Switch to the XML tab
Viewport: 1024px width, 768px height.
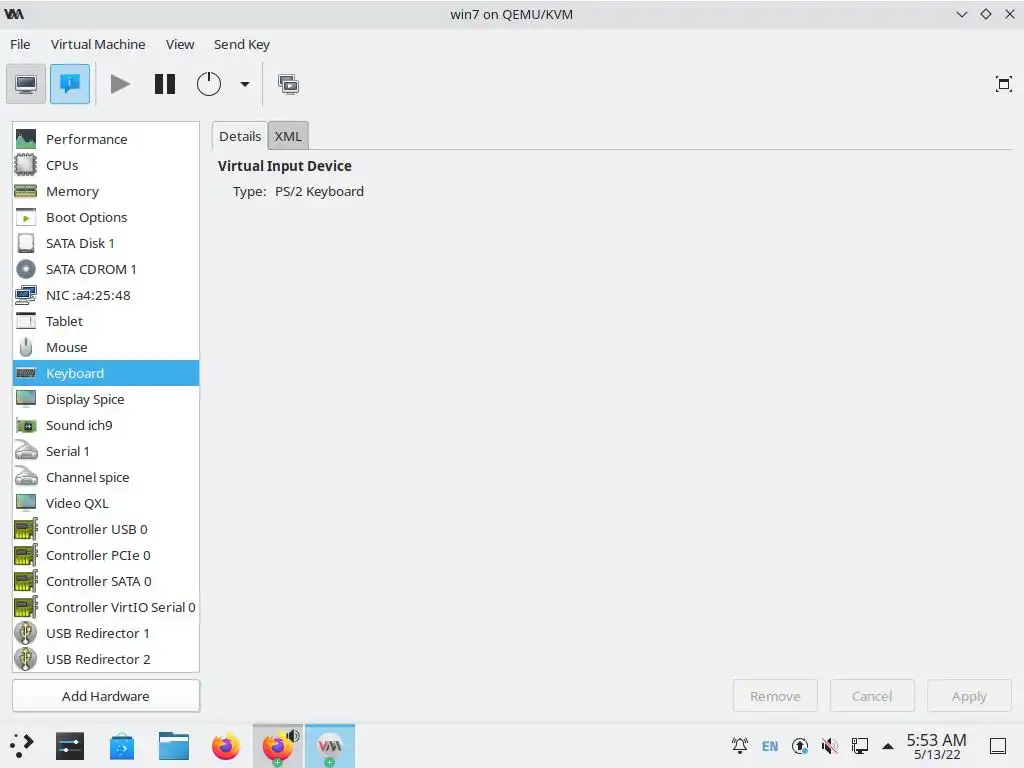288,136
